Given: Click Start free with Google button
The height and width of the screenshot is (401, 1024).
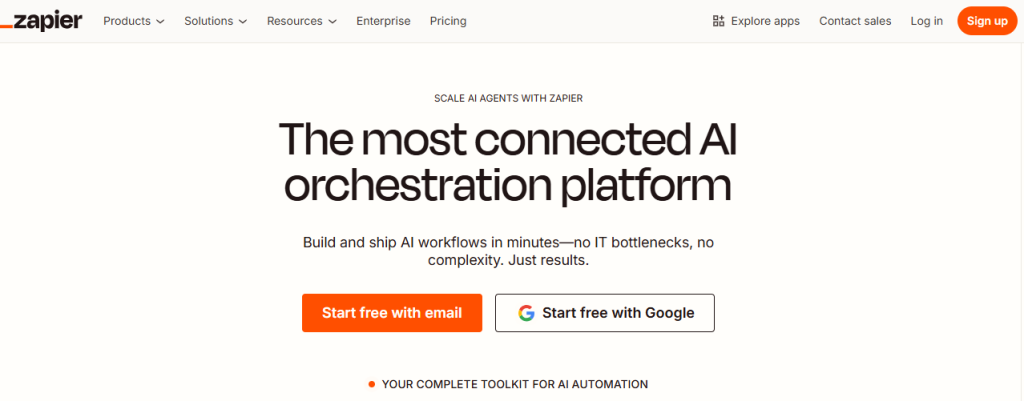Looking at the screenshot, I should pos(605,313).
